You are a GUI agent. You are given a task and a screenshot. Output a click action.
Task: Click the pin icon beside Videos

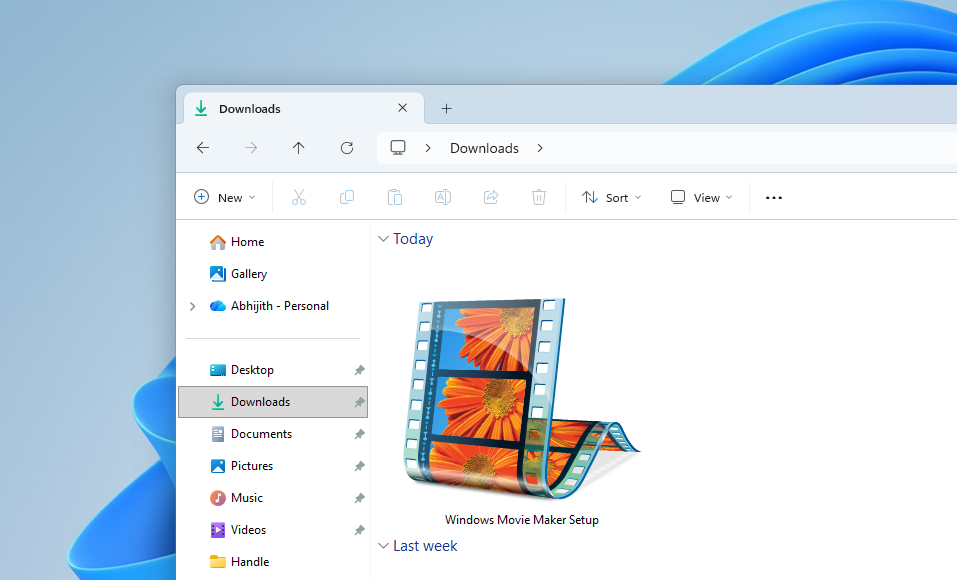(x=359, y=530)
